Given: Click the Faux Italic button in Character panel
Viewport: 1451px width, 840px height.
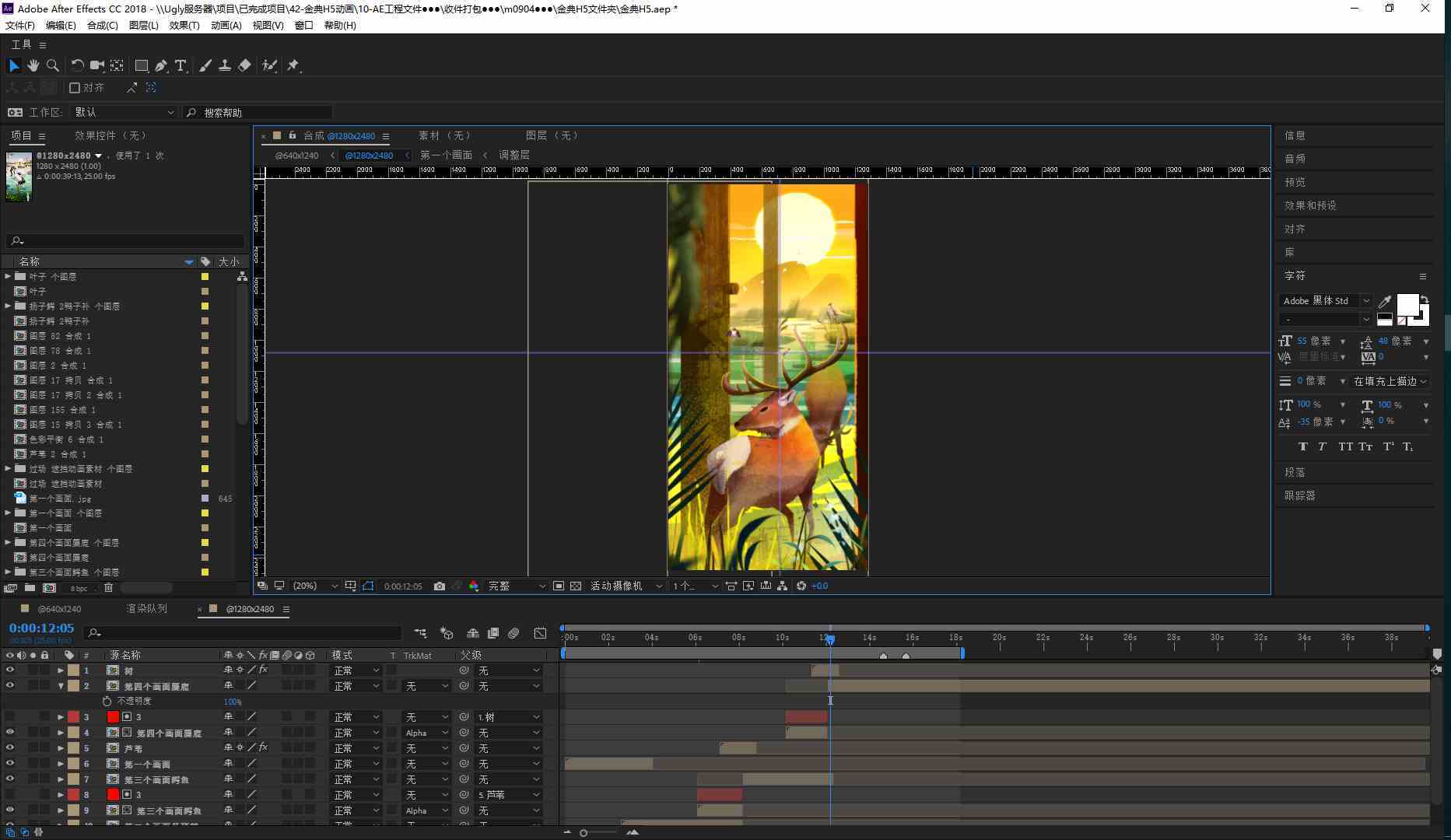Looking at the screenshot, I should [x=1322, y=446].
